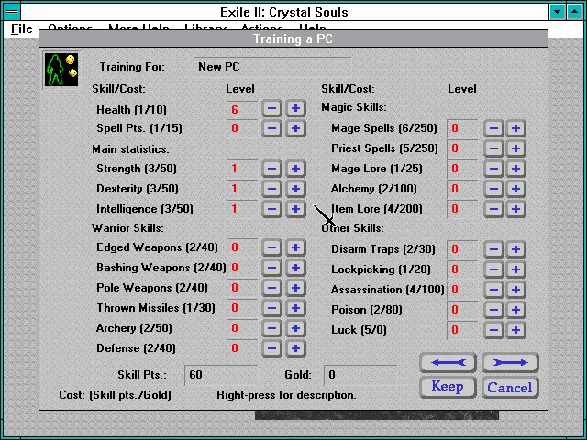Raise Luck with plus button
This screenshot has width=587, height=440.
(x=515, y=330)
